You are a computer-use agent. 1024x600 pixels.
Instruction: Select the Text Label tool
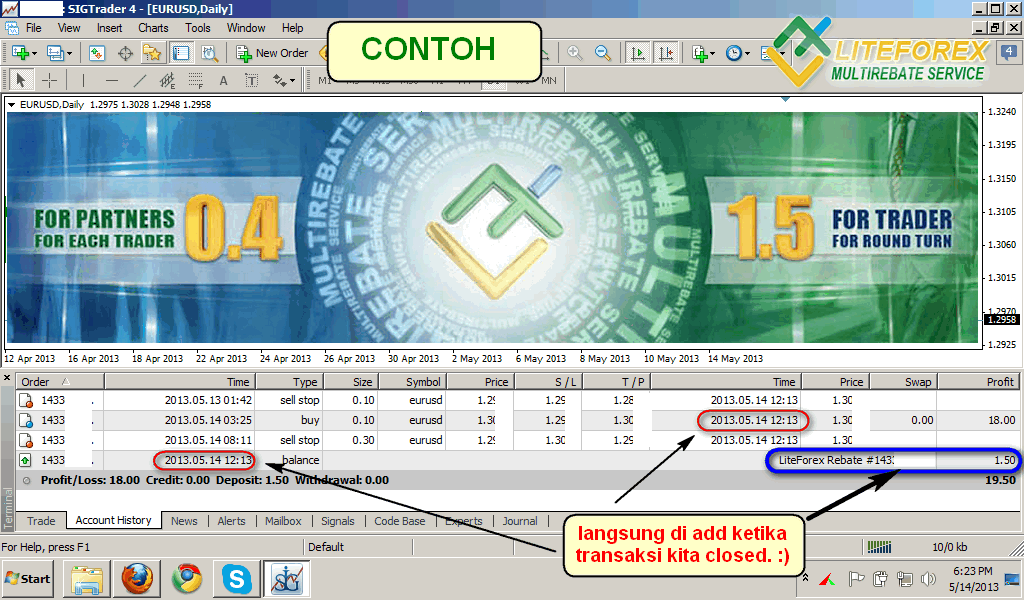tap(251, 80)
